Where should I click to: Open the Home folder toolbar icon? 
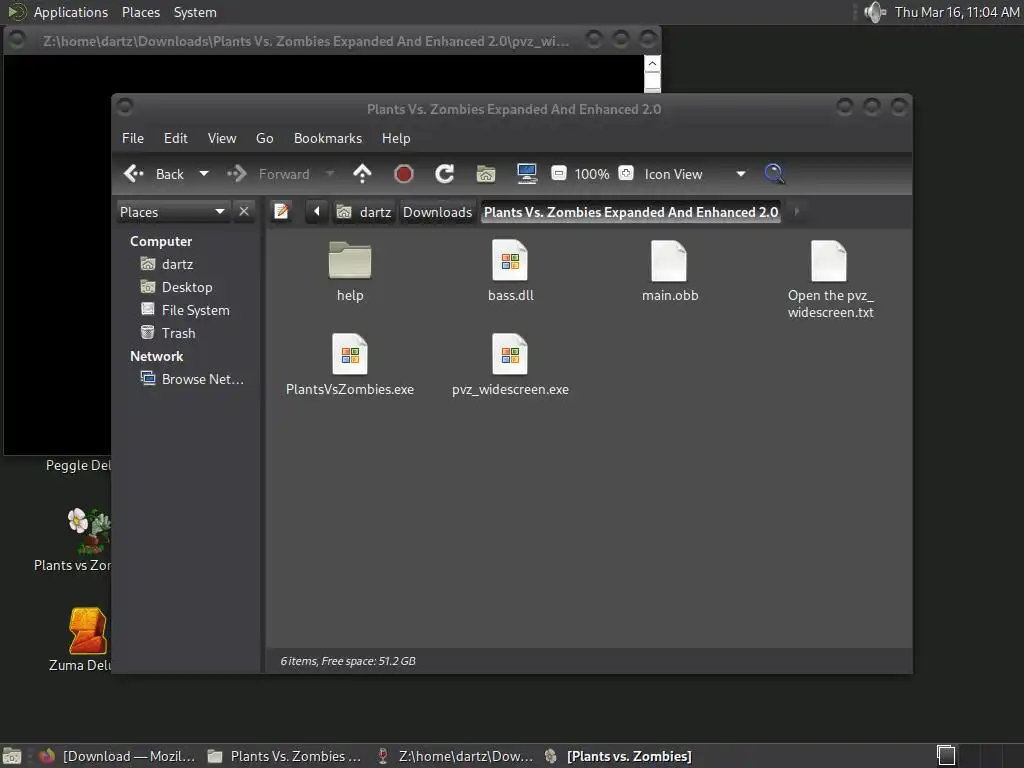486,174
